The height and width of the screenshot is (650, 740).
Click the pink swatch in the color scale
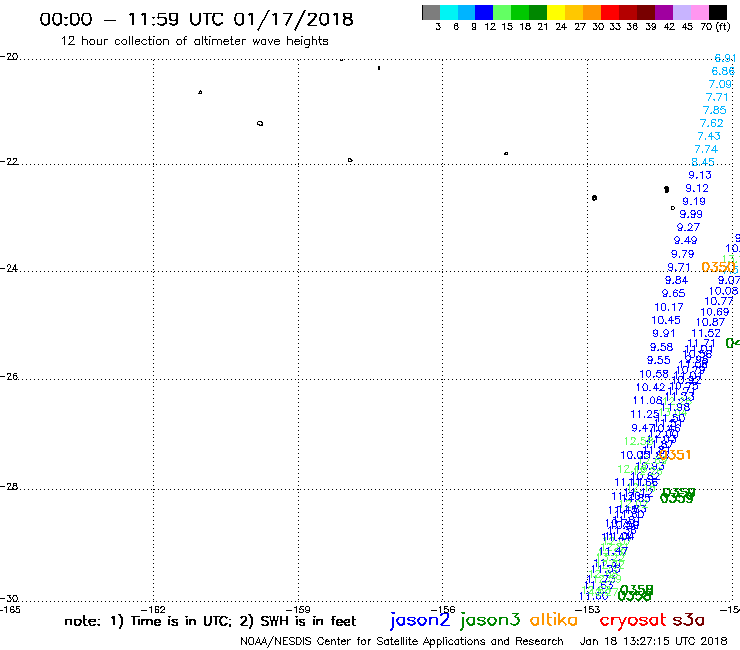pyautogui.click(x=699, y=12)
